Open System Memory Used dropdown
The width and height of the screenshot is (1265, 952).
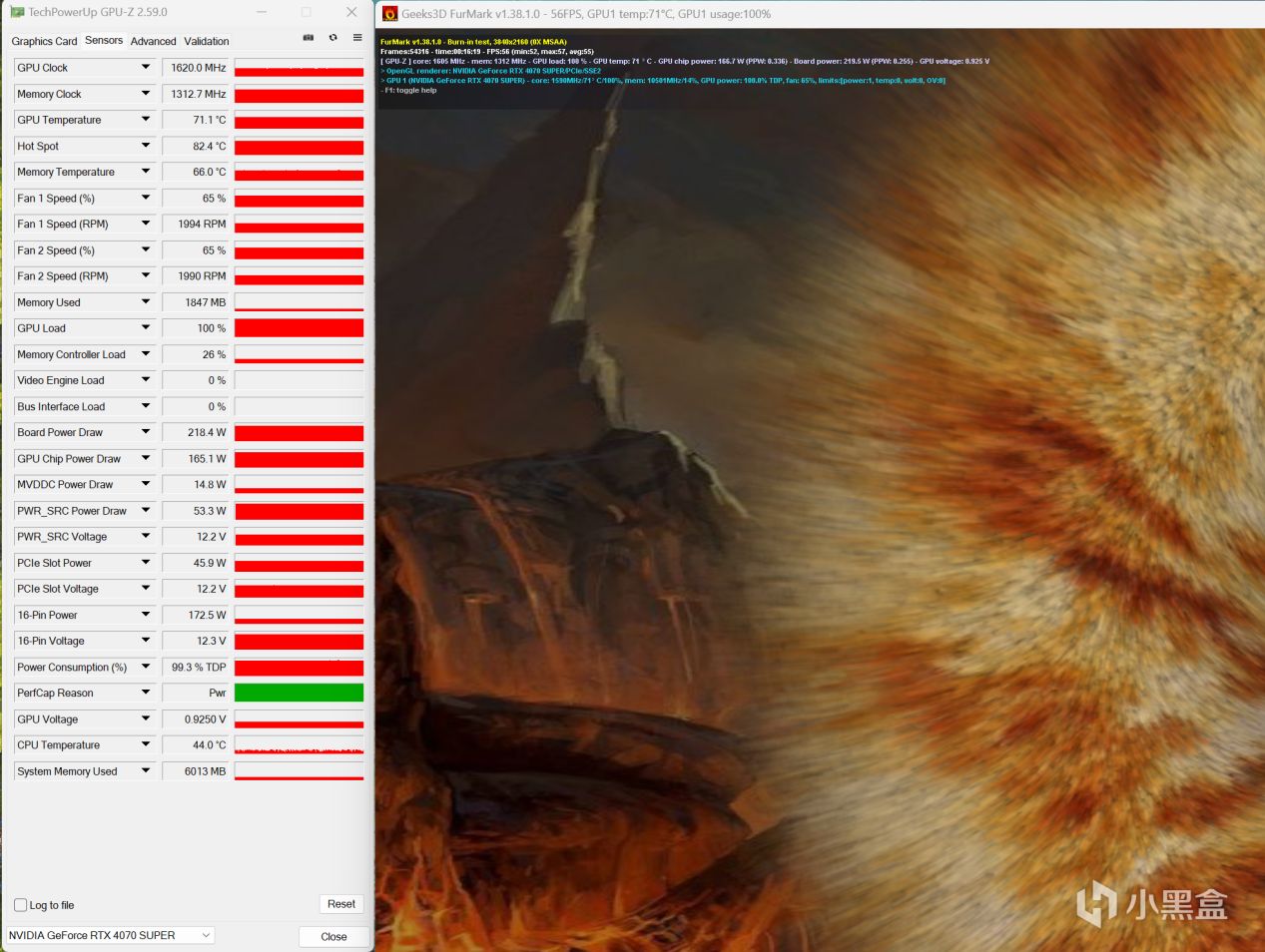tap(146, 771)
